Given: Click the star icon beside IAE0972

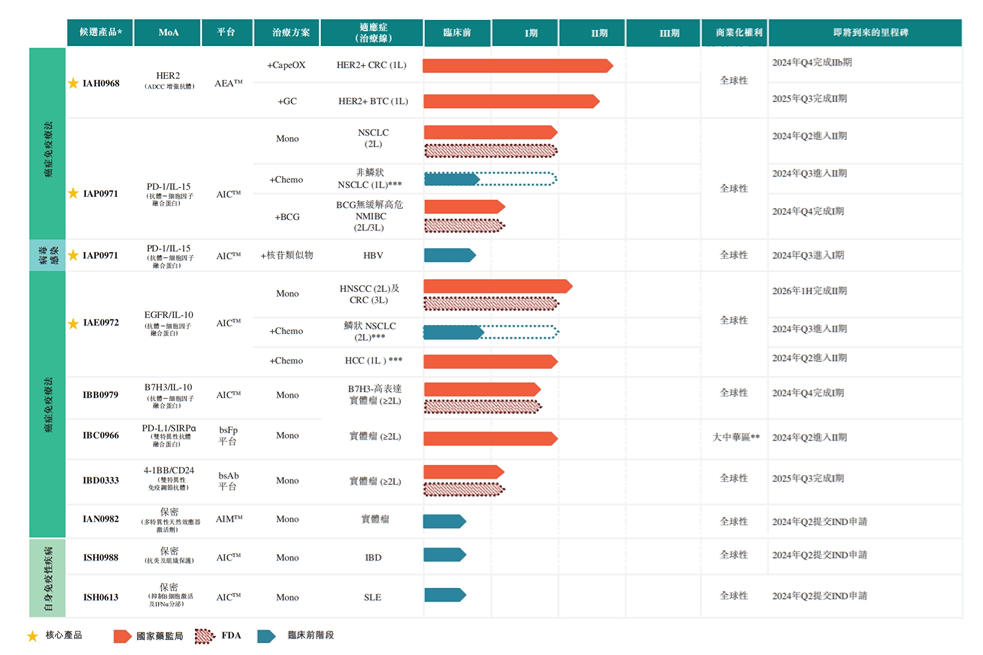Looking at the screenshot, I should [x=73, y=323].
